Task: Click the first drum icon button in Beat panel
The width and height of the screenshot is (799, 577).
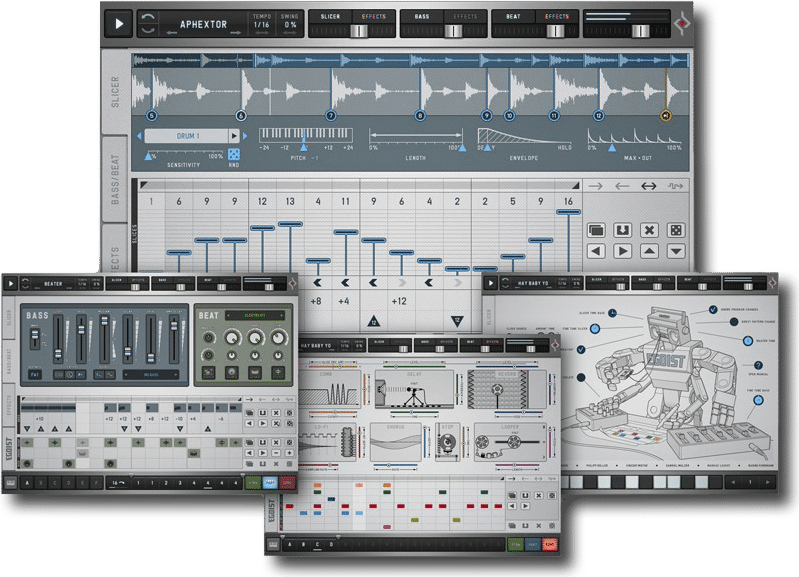Action: (208, 373)
